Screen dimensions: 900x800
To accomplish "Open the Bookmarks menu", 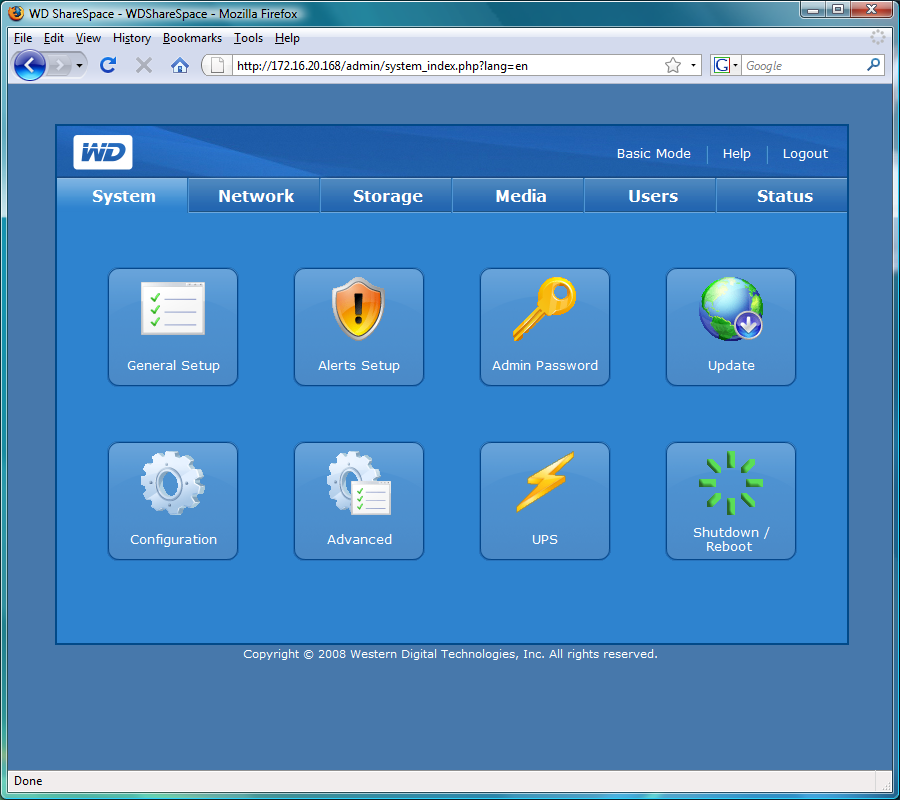I will point(192,38).
